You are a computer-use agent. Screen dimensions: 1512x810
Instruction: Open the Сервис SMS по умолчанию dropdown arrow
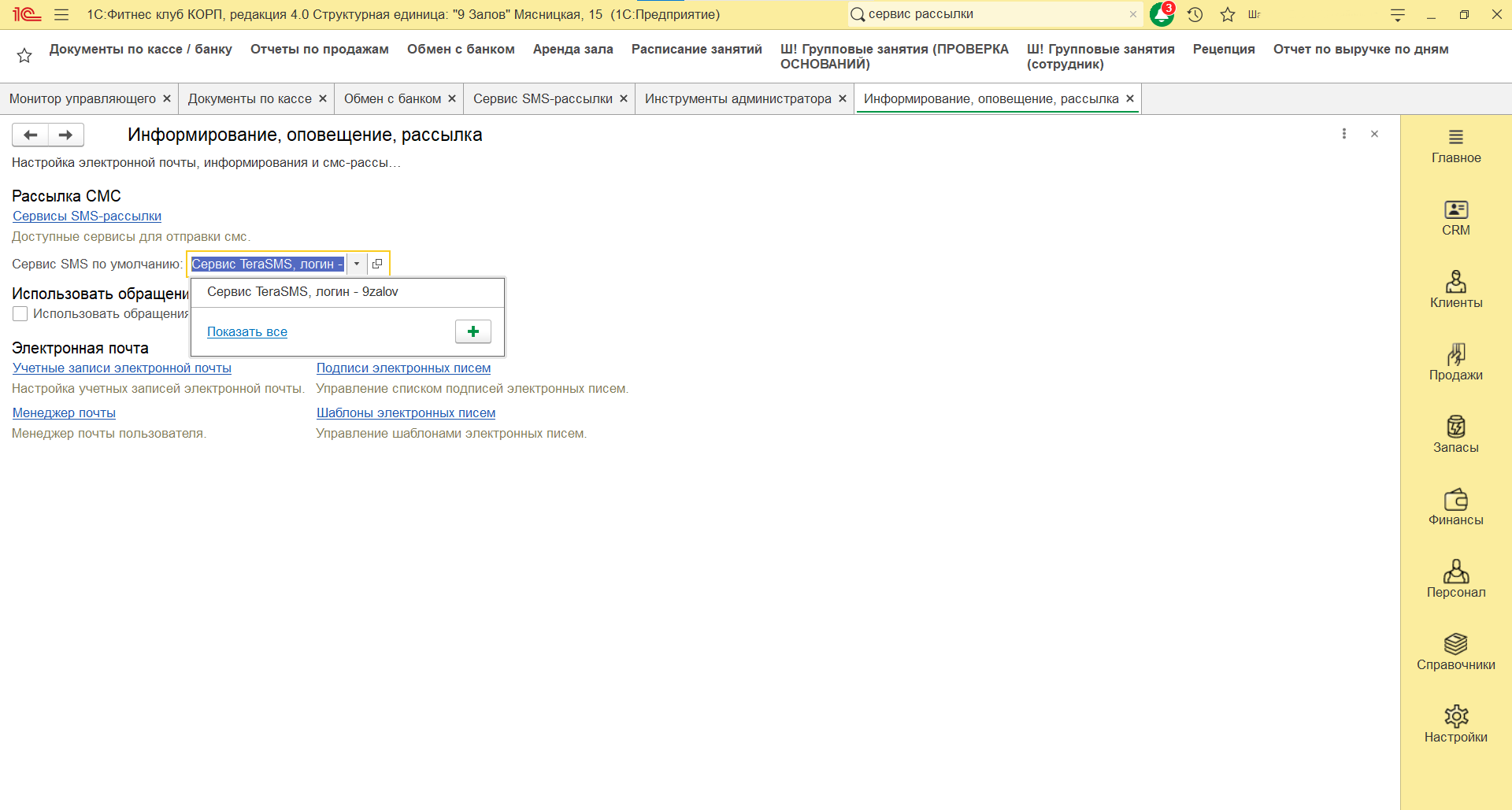pyautogui.click(x=357, y=264)
